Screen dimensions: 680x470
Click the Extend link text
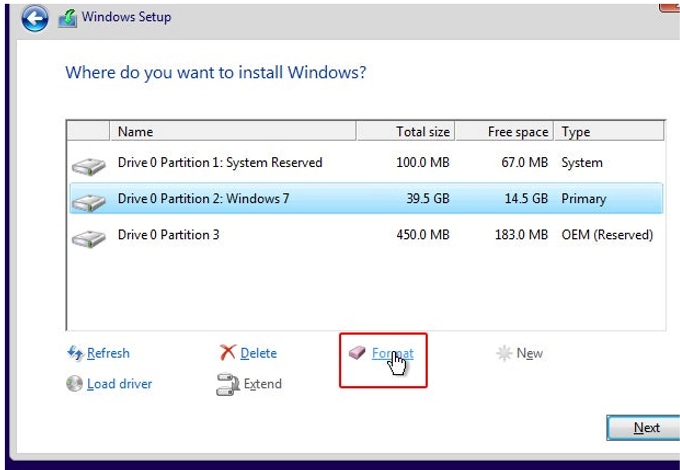(263, 384)
